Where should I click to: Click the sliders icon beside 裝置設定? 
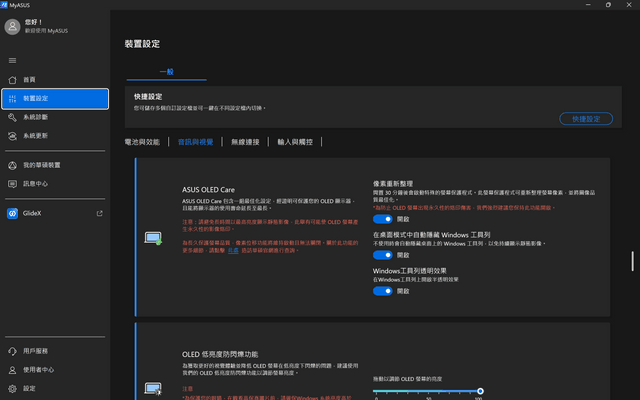point(12,98)
